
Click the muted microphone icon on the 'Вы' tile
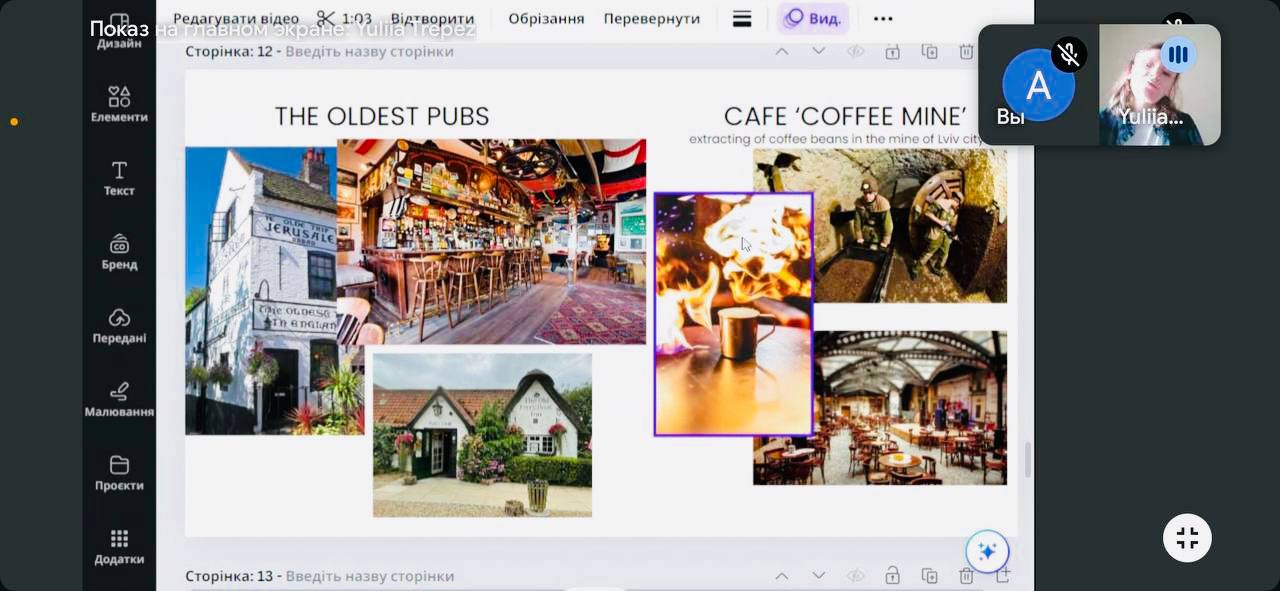(x=1068, y=54)
